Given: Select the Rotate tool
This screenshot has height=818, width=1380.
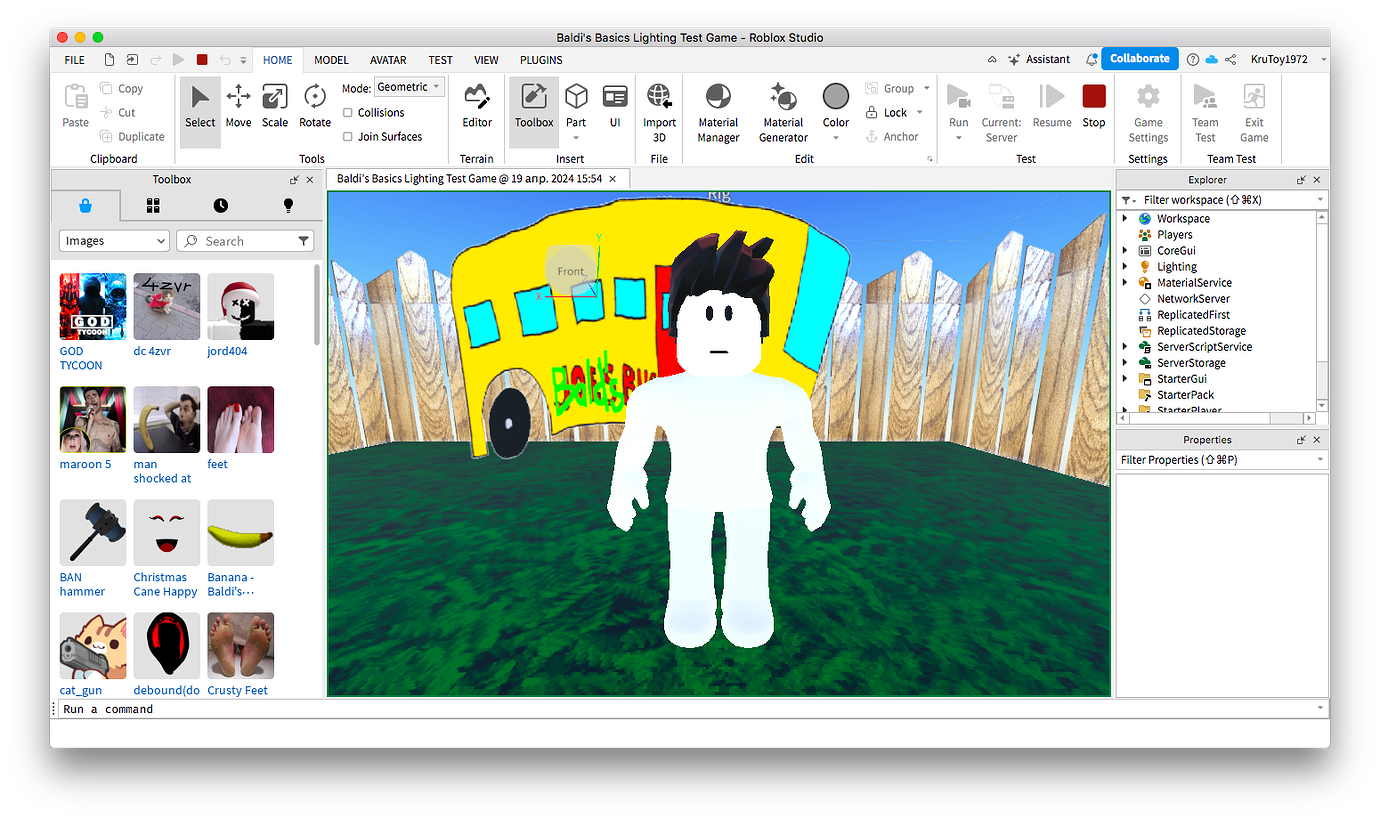Looking at the screenshot, I should (314, 108).
